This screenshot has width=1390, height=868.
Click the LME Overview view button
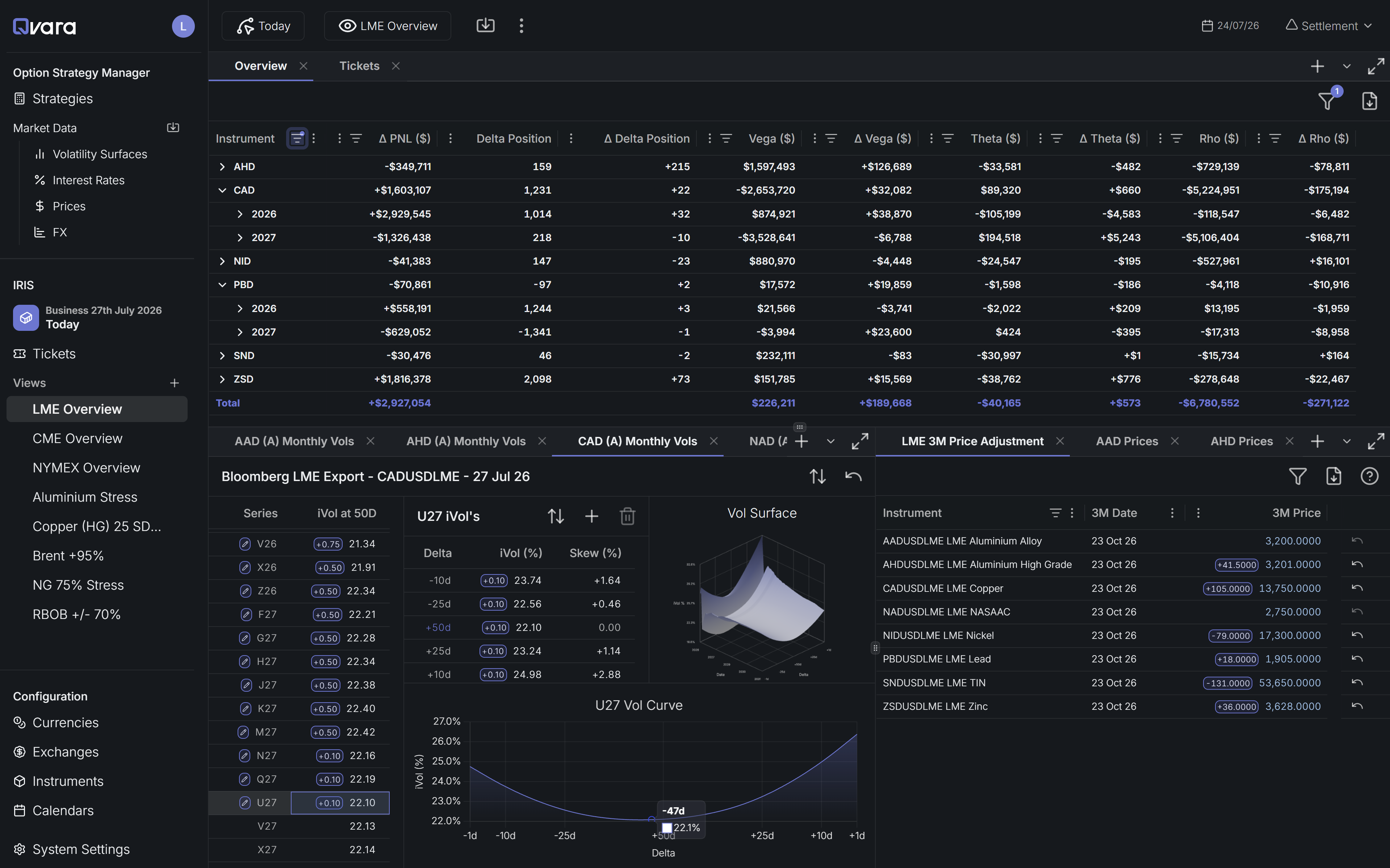tap(388, 26)
